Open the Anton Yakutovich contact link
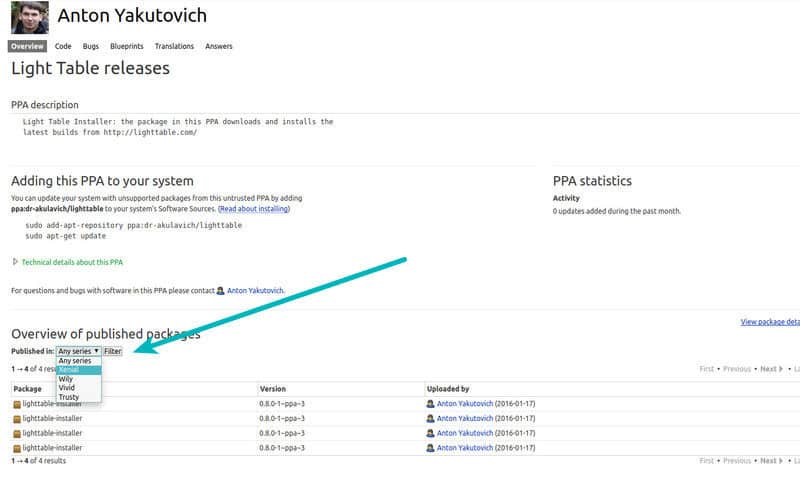The height and width of the screenshot is (481, 800). (255, 291)
